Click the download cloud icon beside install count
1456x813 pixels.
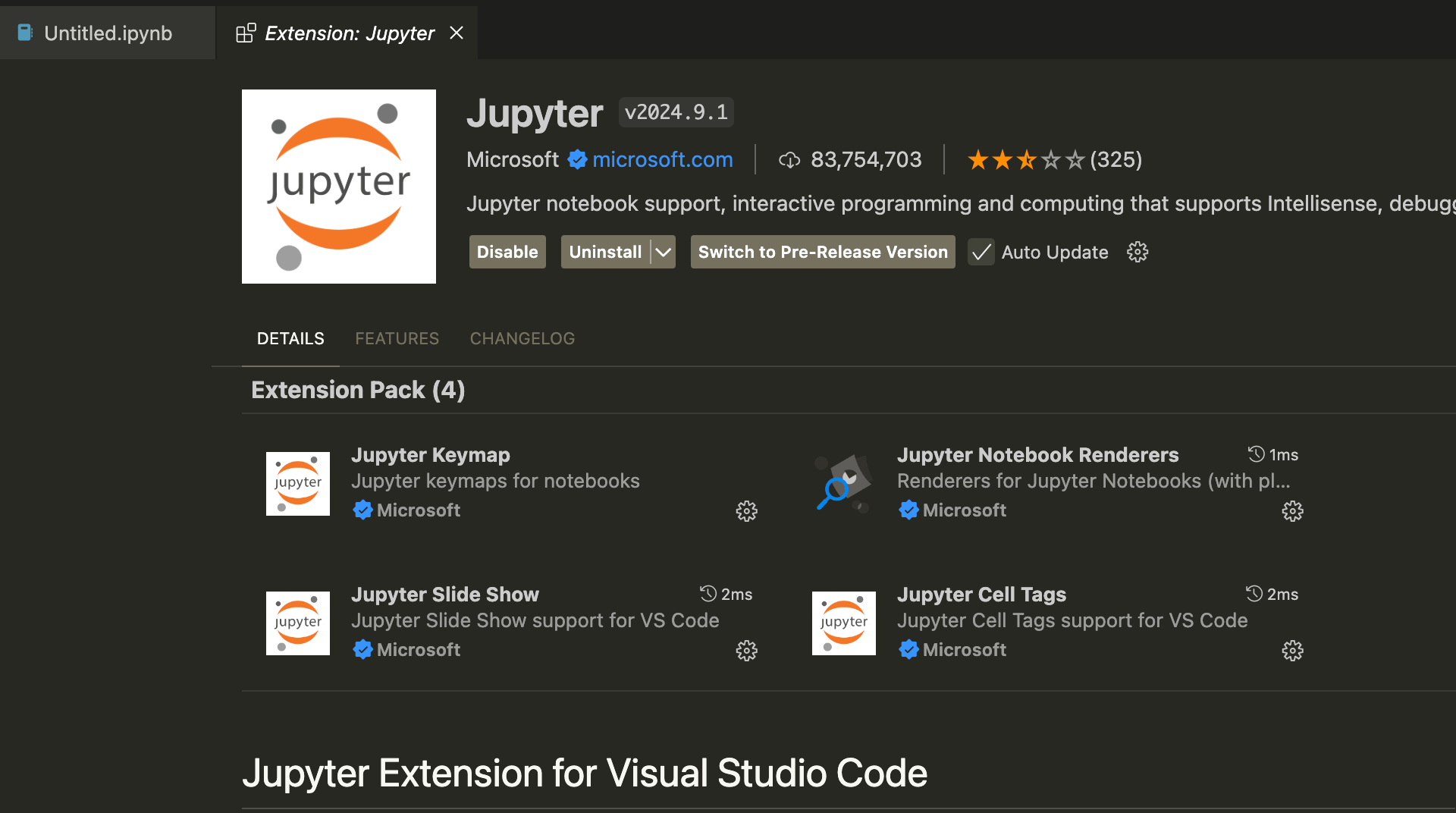tap(789, 160)
